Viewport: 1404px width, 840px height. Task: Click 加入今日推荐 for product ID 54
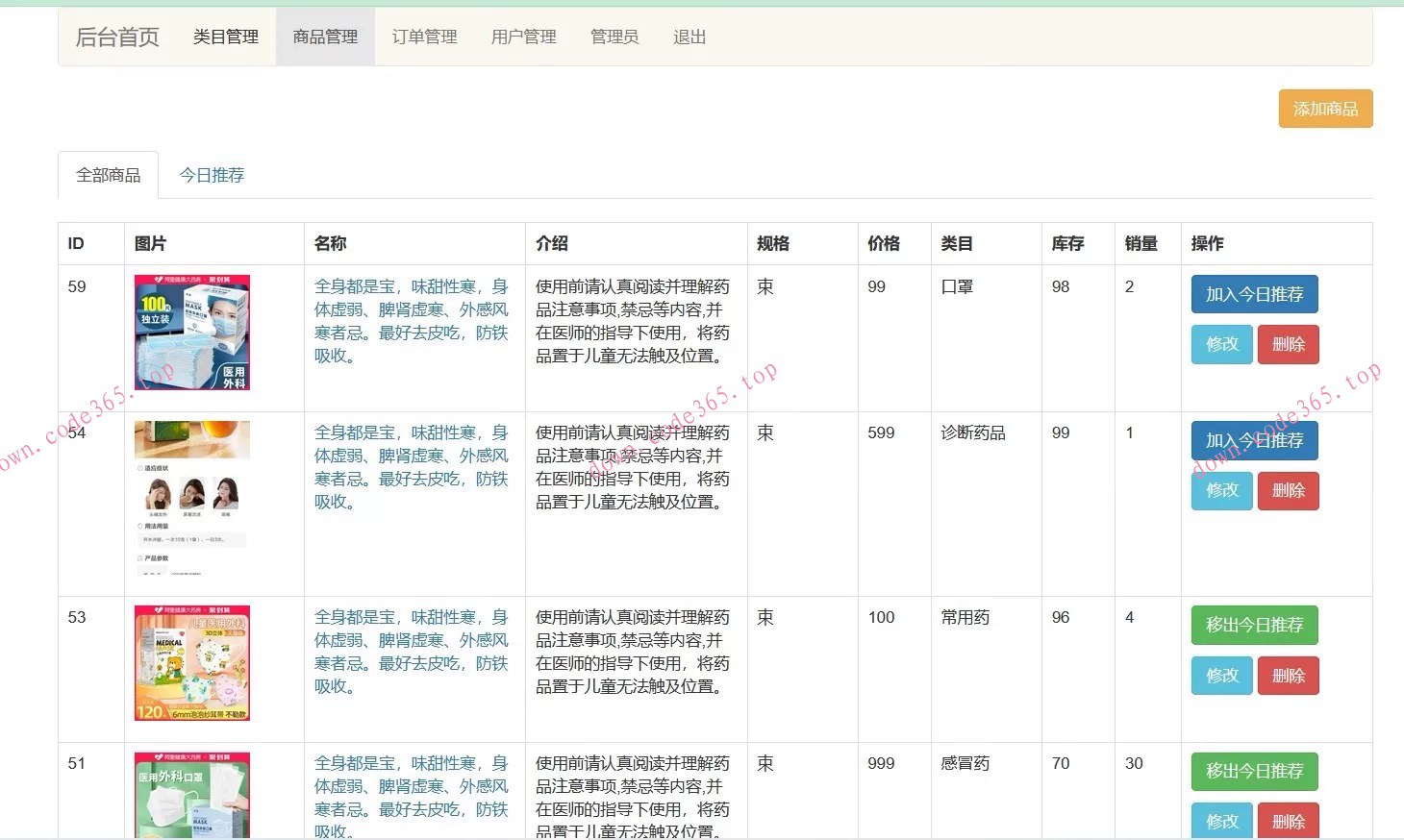pos(1254,440)
